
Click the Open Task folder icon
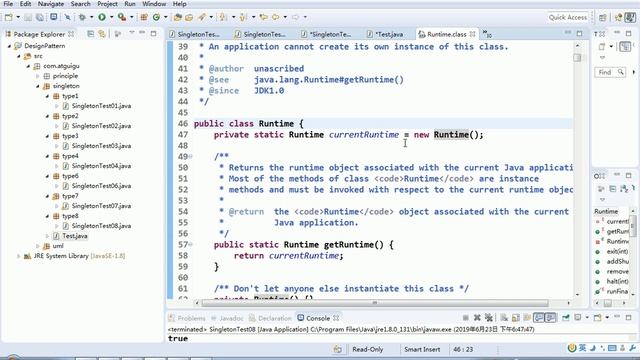click(x=189, y=17)
